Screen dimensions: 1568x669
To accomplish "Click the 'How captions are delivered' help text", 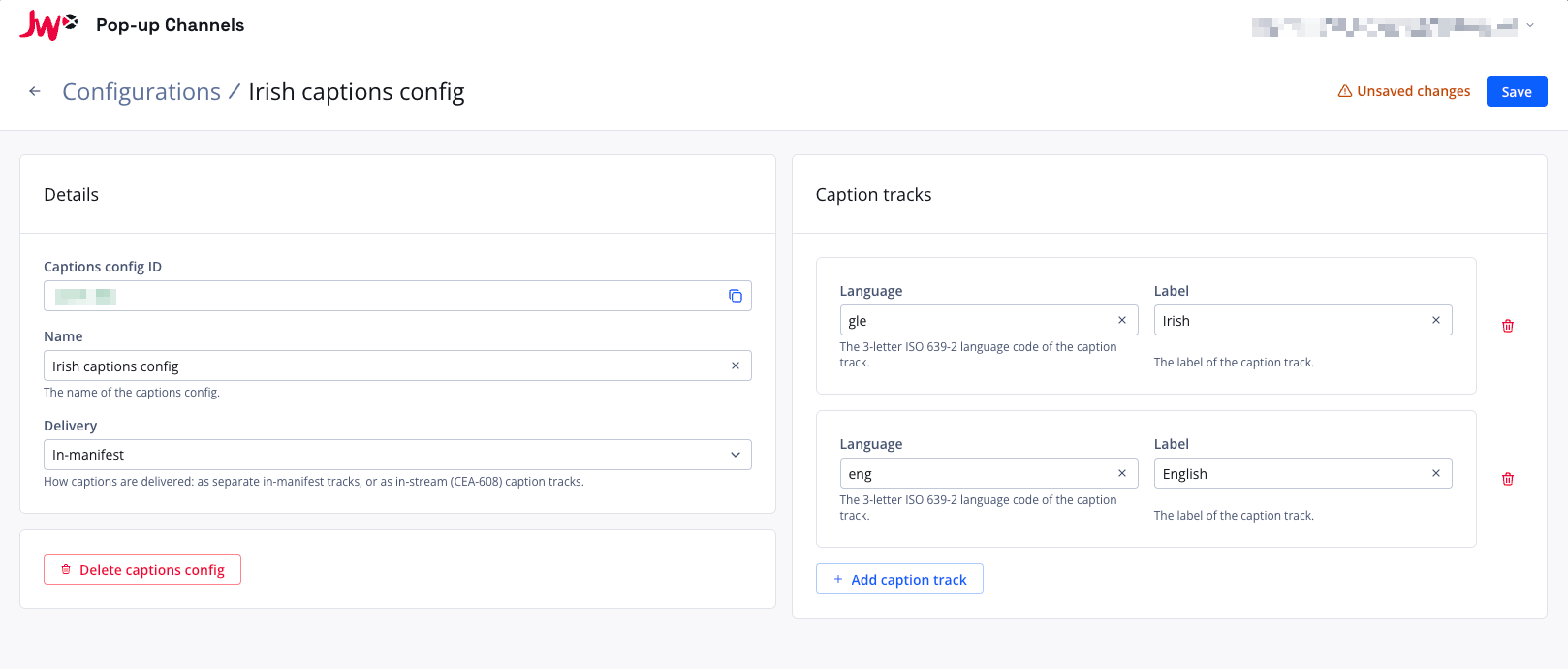I will 314,482.
